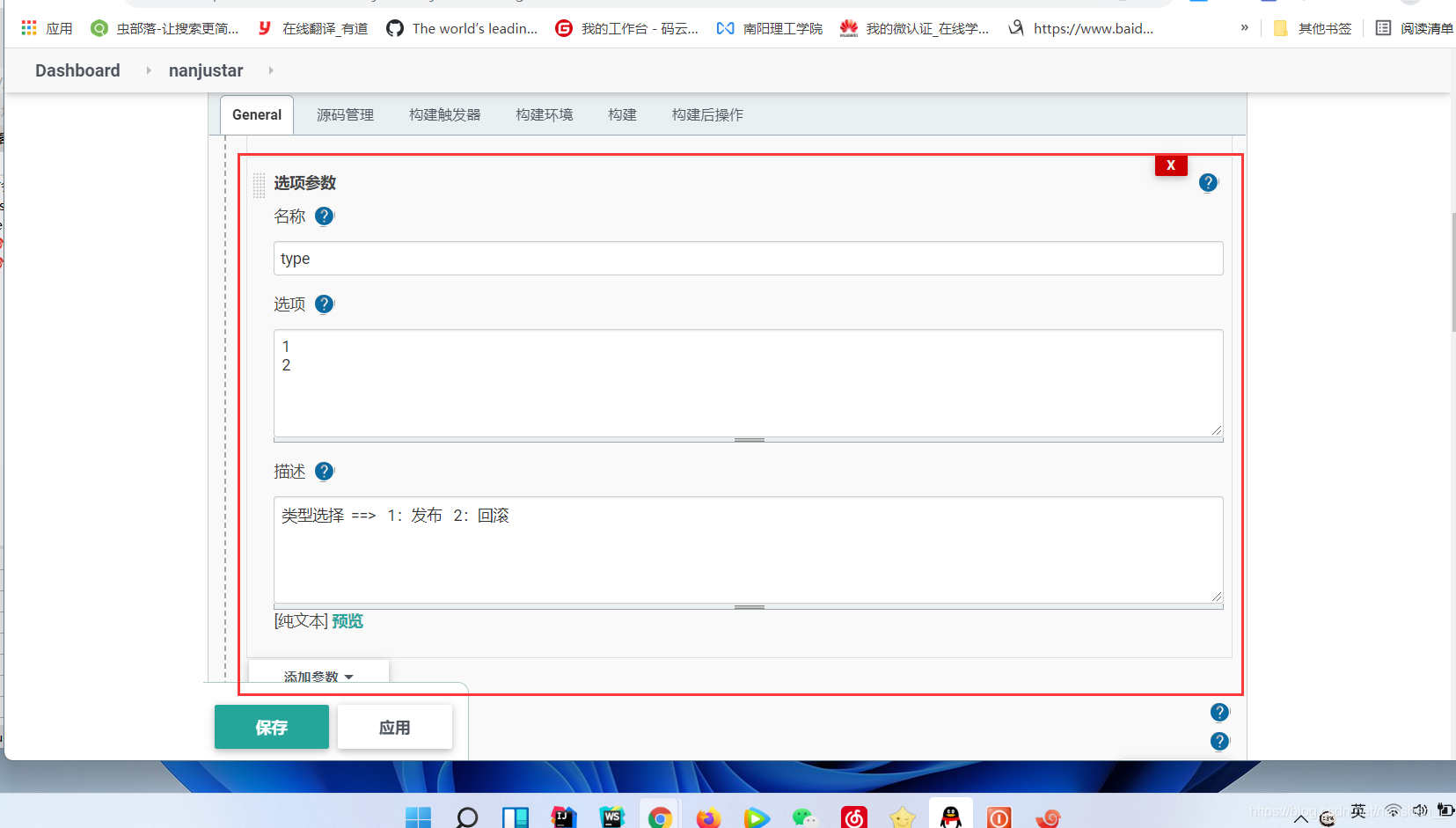Open NetEase Cloud Music from the taskbar
The image size is (1456, 828).
[x=853, y=817]
